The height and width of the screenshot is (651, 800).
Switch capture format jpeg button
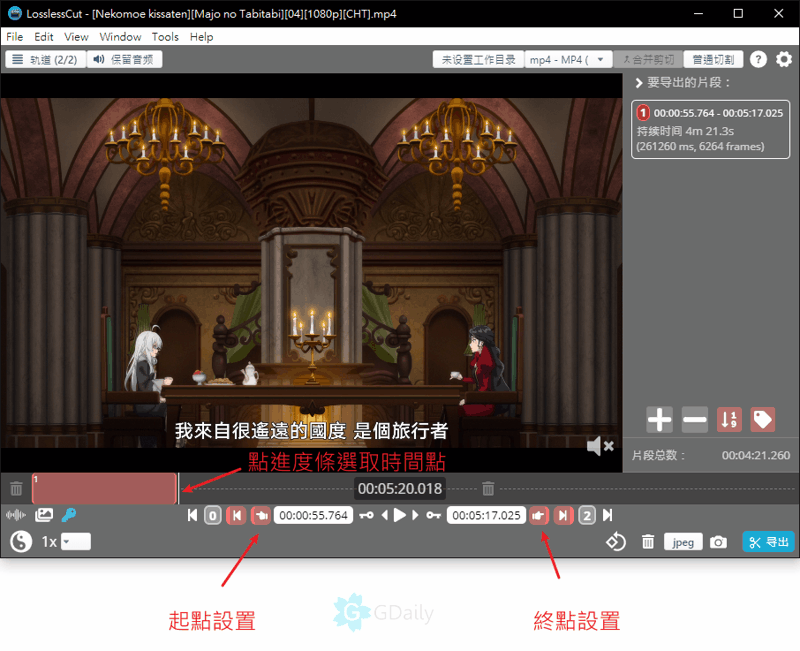(x=683, y=542)
